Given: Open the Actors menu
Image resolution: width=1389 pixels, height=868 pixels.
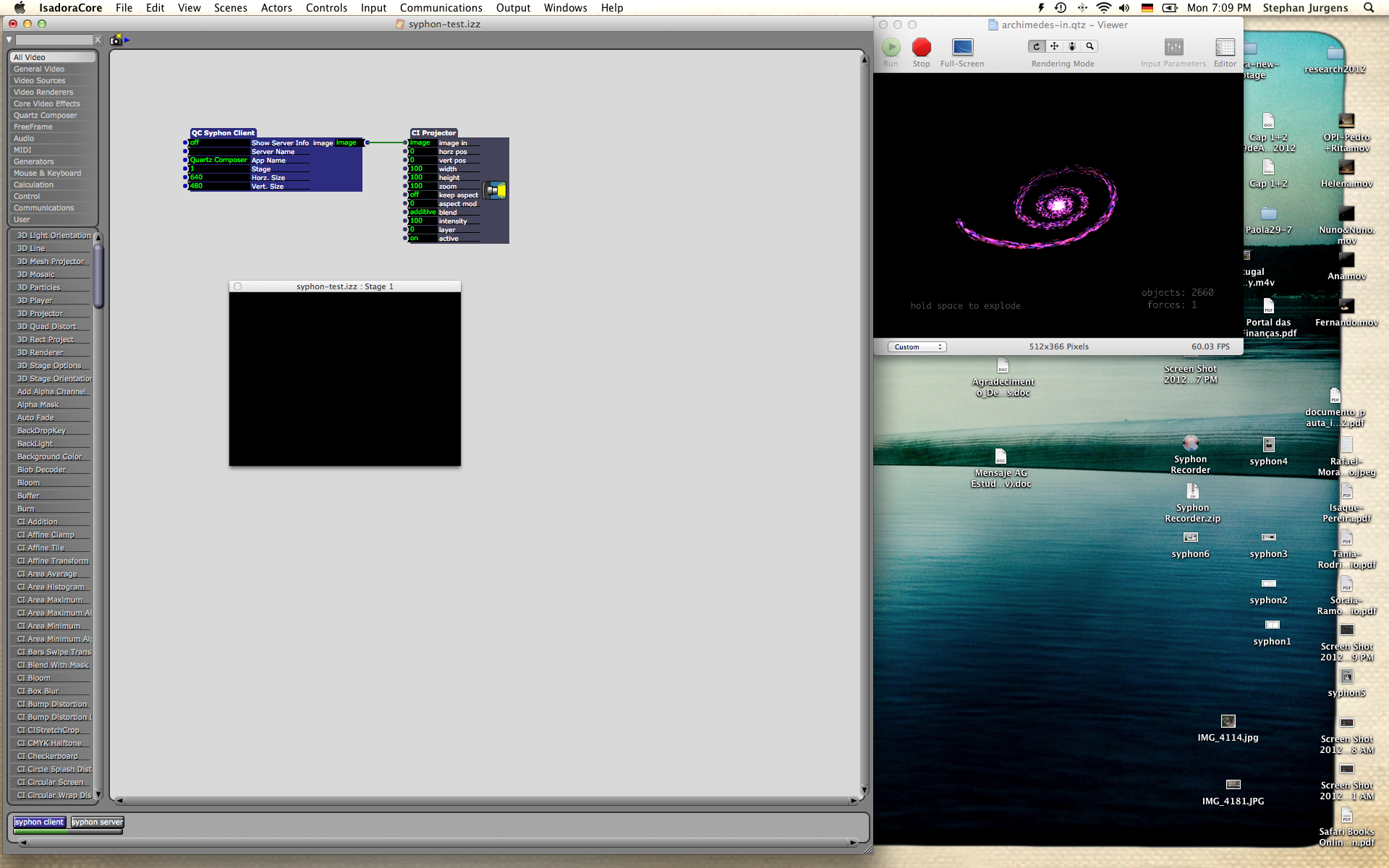Looking at the screenshot, I should tap(276, 8).
